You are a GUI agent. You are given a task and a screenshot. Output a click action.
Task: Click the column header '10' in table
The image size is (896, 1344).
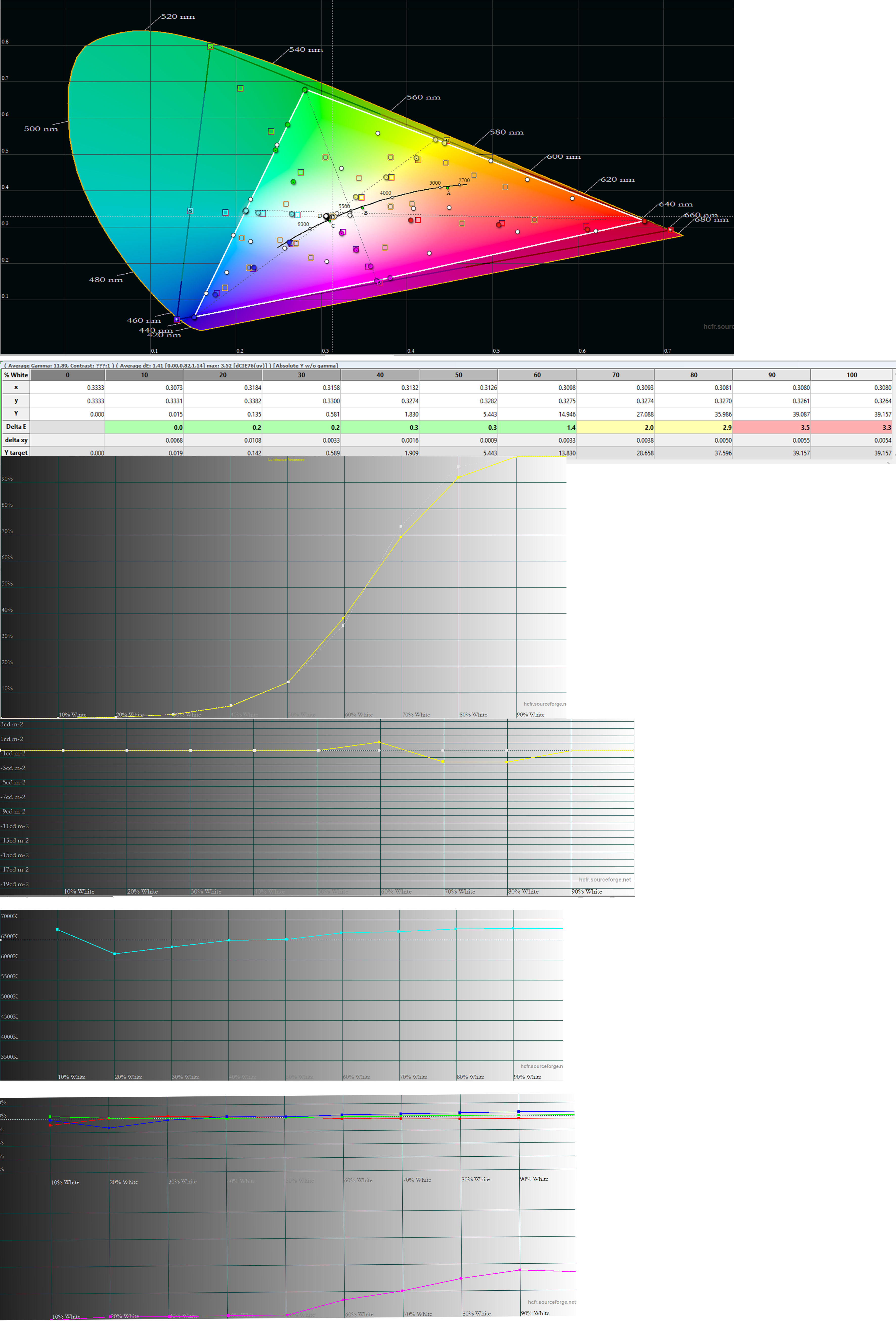click(145, 375)
